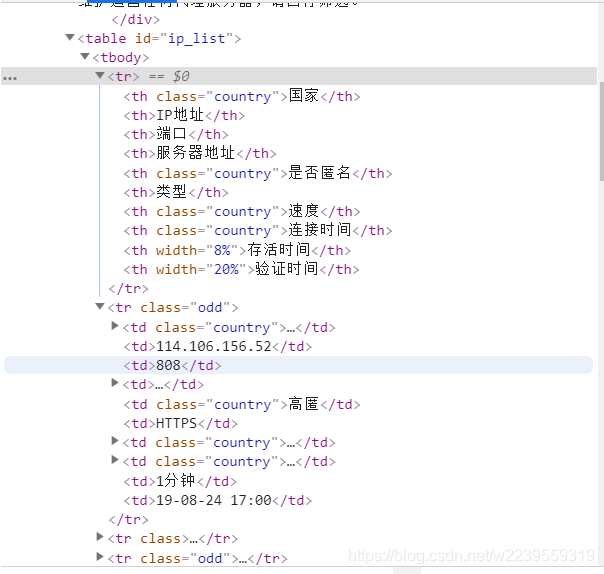Select the th IP地址 line
604x574 pixels.
[184, 115]
